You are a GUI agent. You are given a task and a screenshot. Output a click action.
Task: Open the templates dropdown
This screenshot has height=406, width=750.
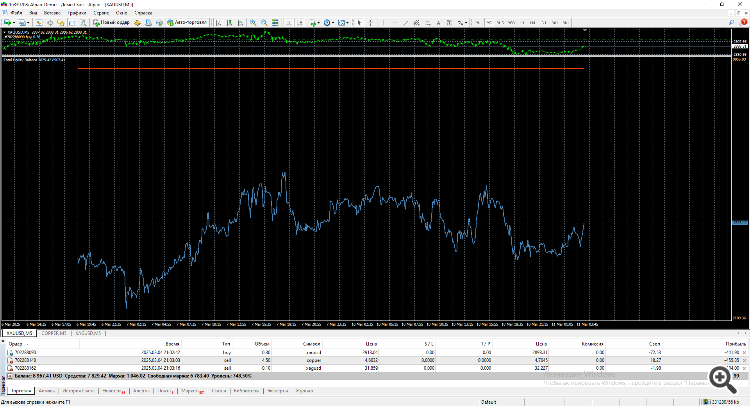click(x=342, y=22)
